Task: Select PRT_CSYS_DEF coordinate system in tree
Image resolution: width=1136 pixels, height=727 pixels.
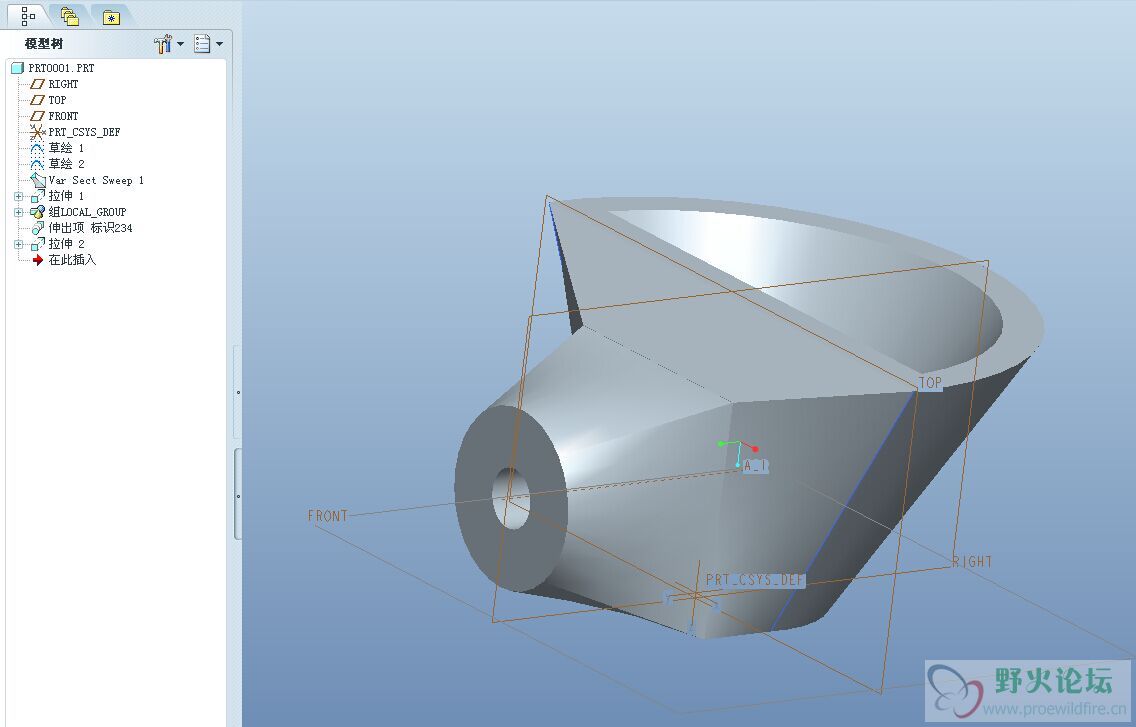Action: pyautogui.click(x=84, y=132)
